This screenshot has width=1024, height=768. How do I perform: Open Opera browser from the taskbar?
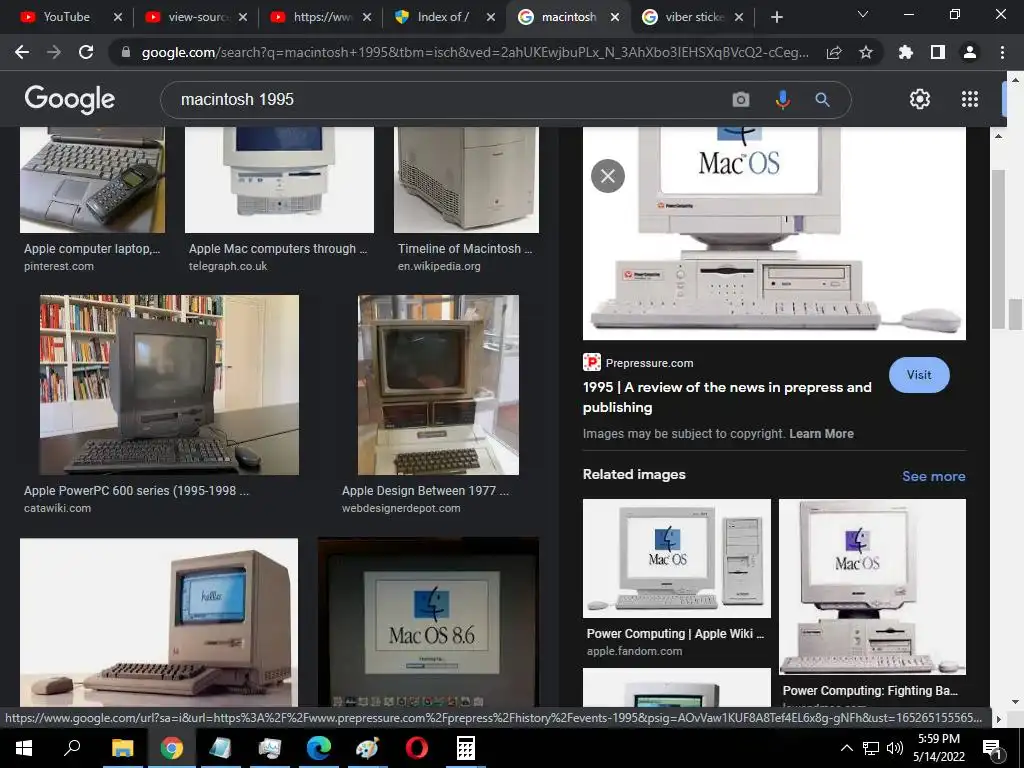pyautogui.click(x=417, y=748)
